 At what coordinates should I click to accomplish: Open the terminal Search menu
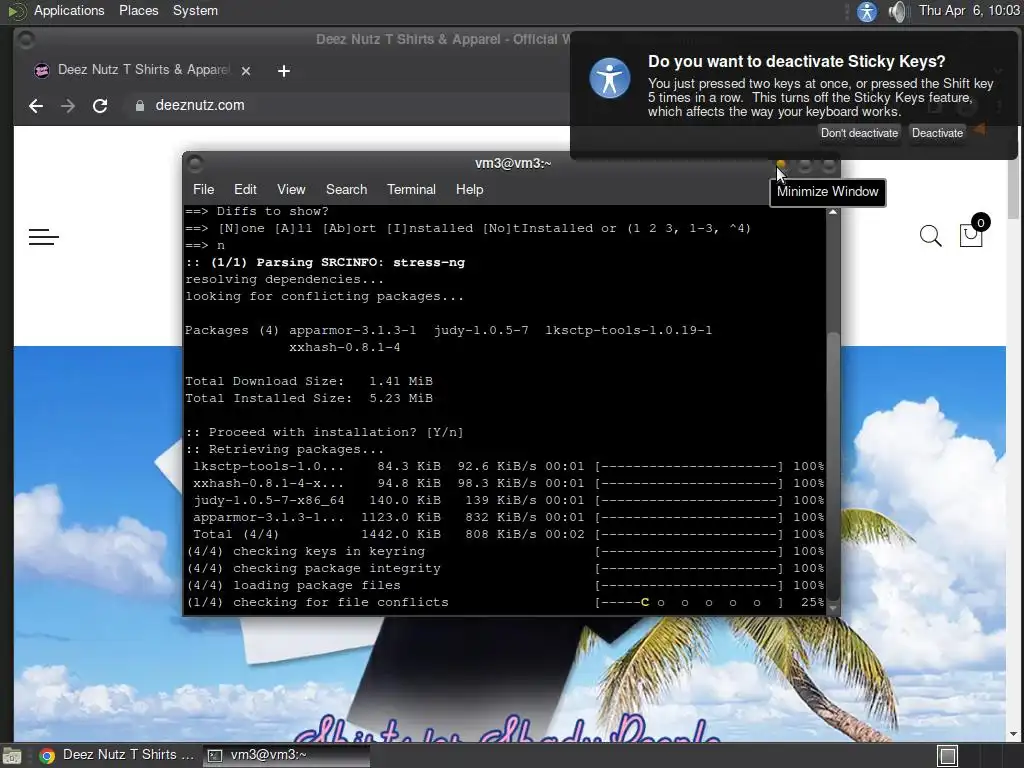(346, 189)
